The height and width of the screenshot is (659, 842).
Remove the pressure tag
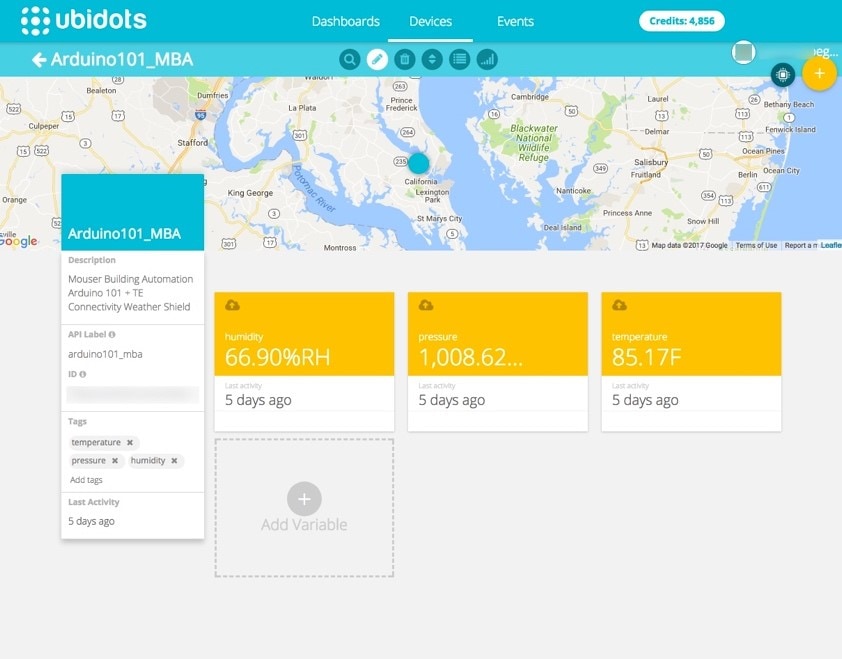113,461
